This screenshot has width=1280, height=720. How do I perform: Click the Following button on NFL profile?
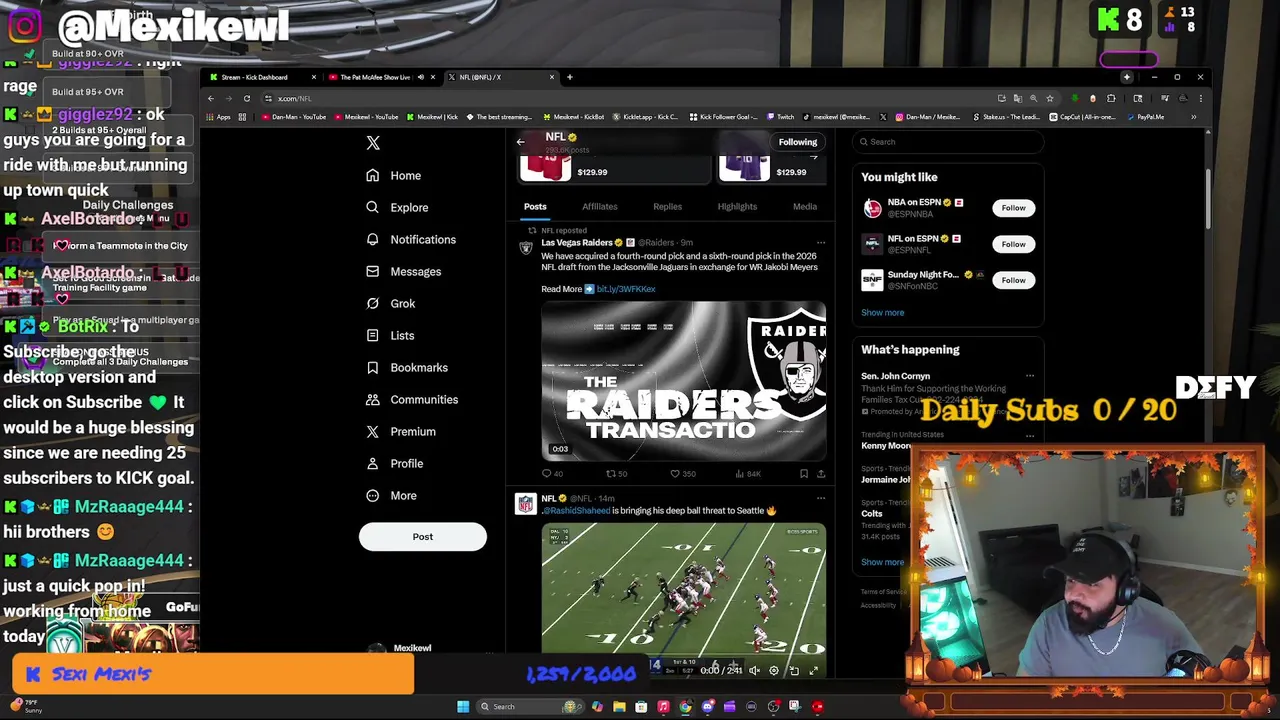coord(798,142)
